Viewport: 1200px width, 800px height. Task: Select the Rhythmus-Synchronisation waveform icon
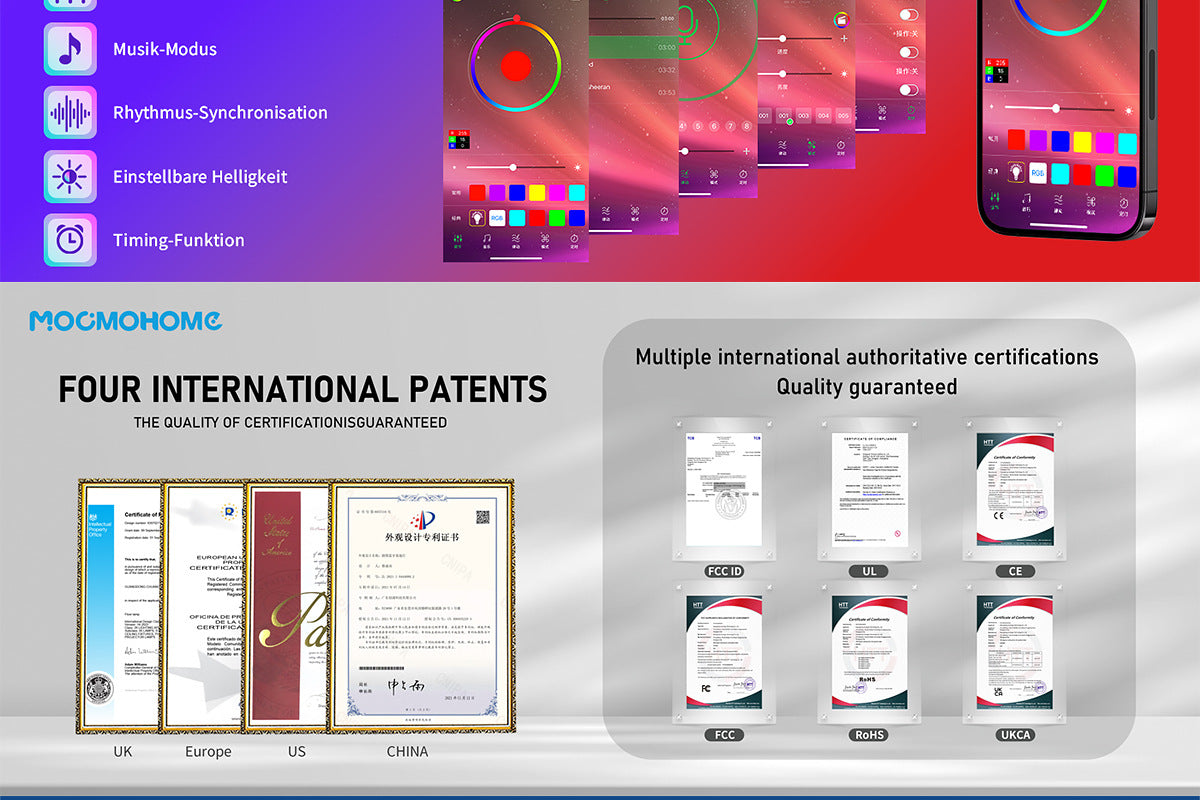pos(70,112)
